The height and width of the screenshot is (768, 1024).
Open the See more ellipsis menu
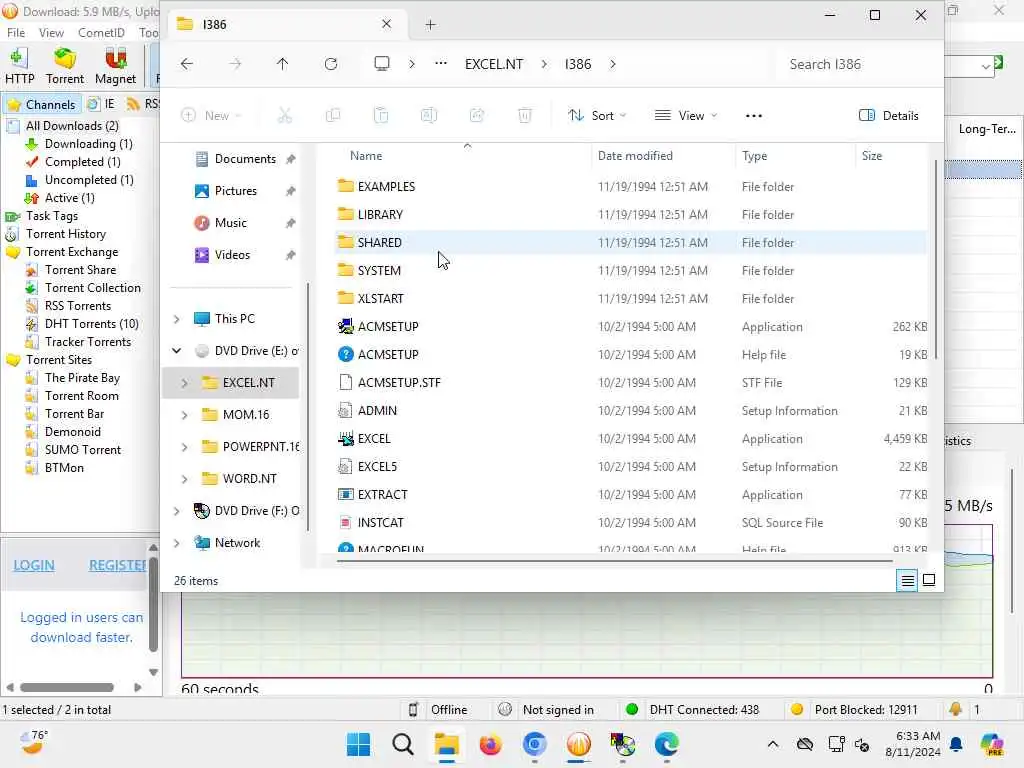pyautogui.click(x=754, y=116)
